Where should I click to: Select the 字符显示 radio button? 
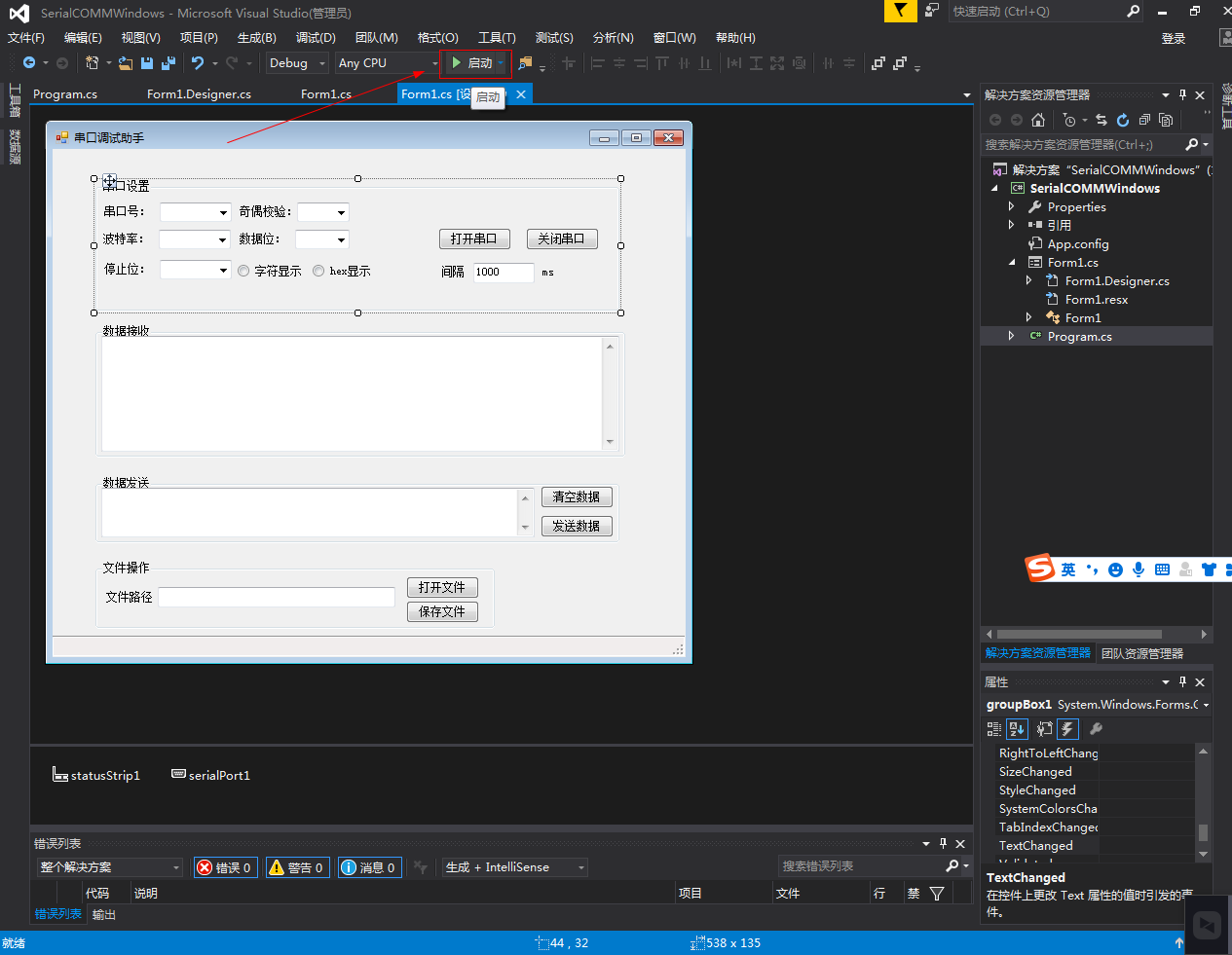coord(243,272)
